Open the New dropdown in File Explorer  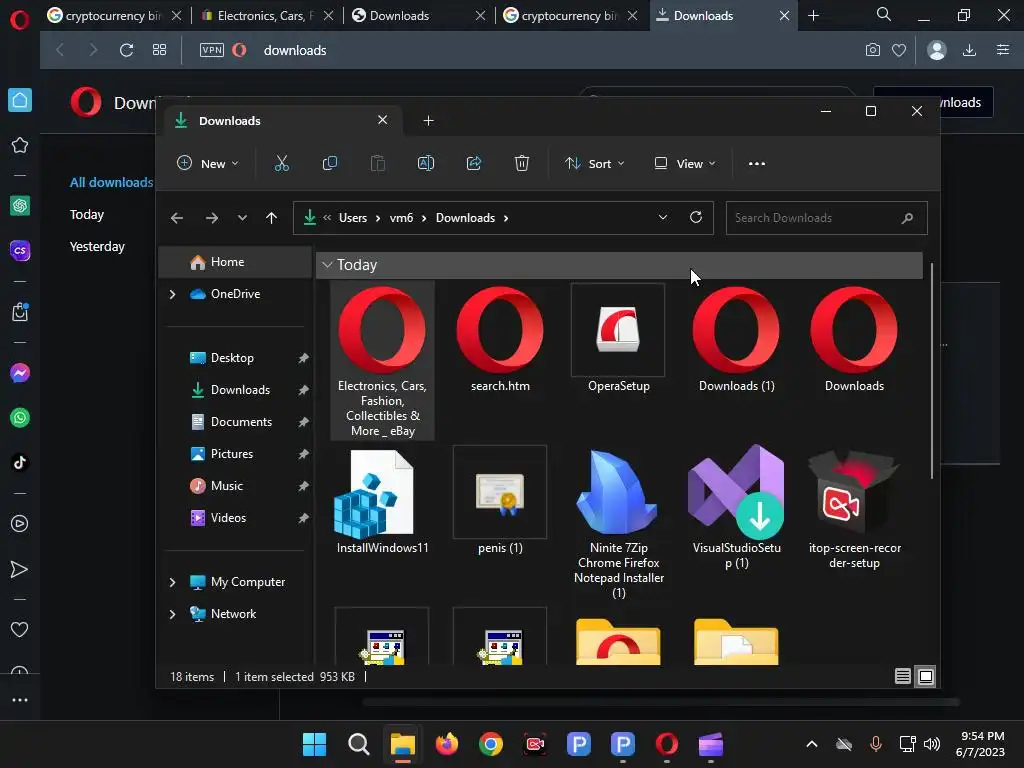pyautogui.click(x=208, y=163)
